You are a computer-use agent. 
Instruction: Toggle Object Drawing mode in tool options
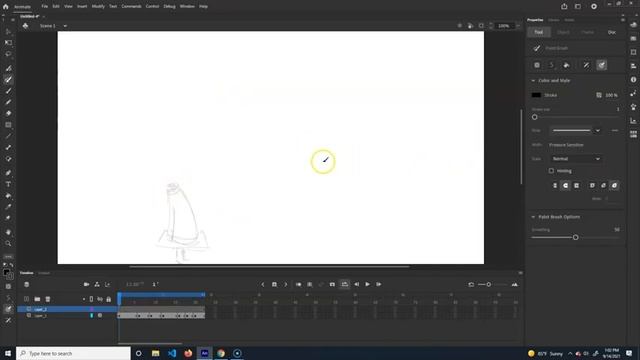[537, 65]
